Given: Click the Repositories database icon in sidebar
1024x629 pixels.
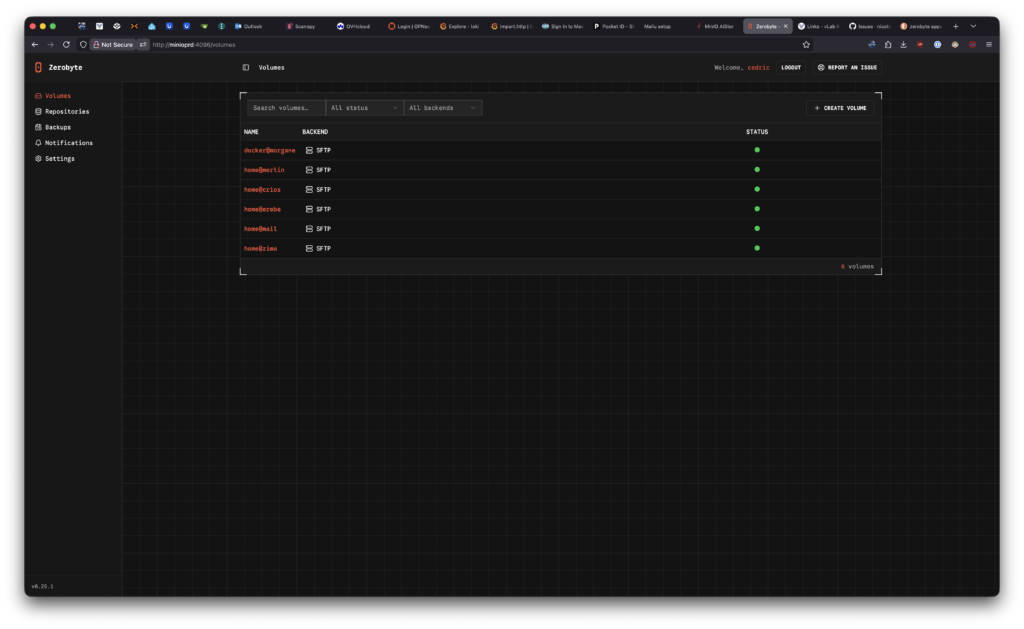Looking at the screenshot, I should click(x=38, y=112).
